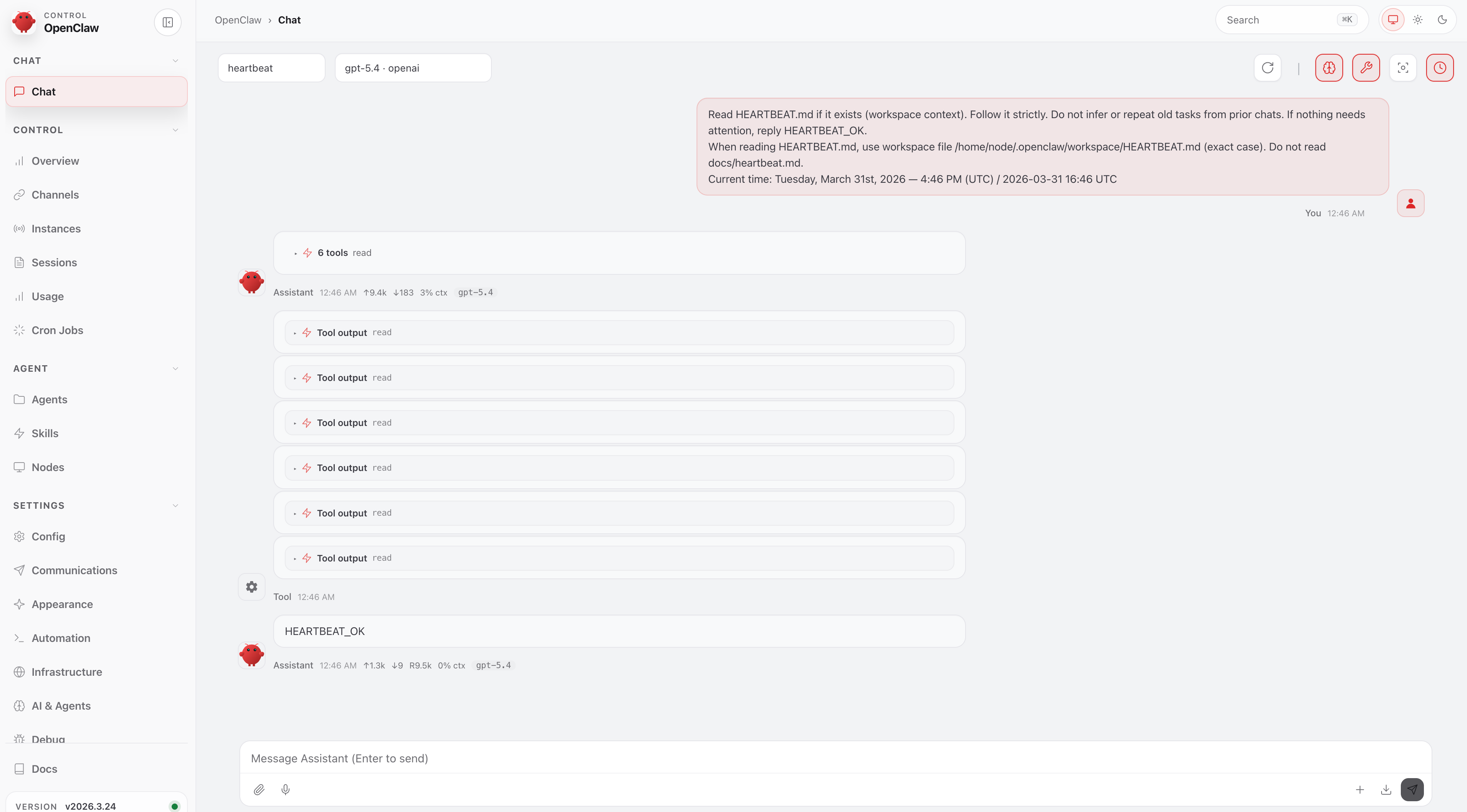Collapse the CHAT section chevron

pos(175,61)
